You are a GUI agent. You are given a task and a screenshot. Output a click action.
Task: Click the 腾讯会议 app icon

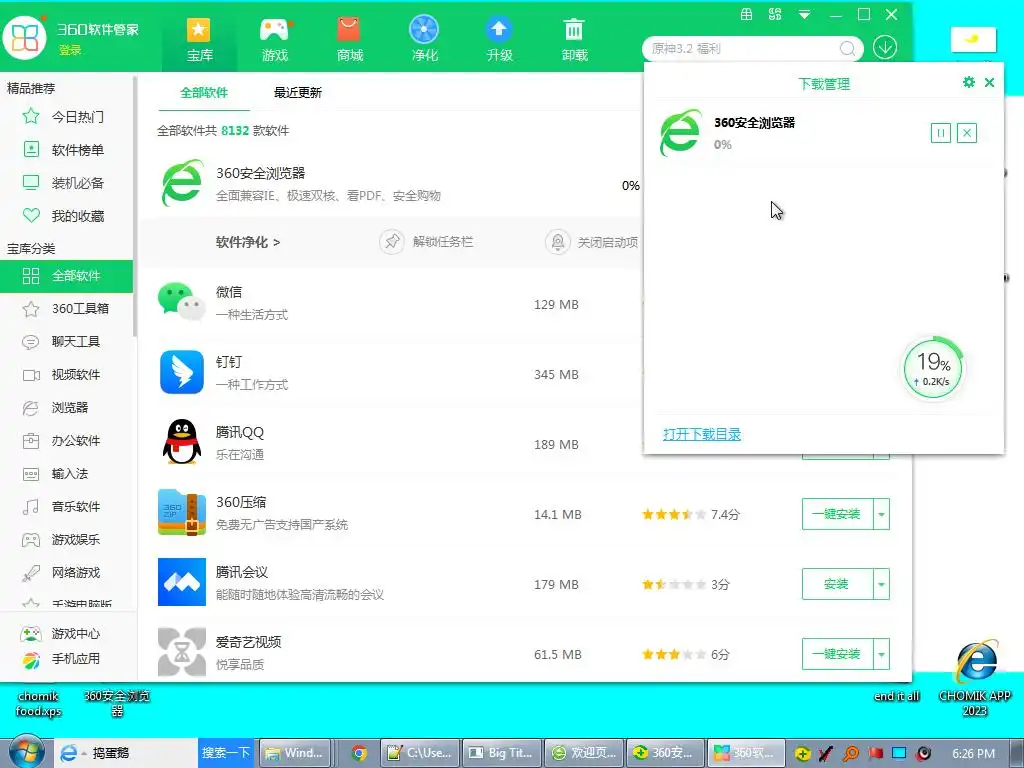(182, 582)
